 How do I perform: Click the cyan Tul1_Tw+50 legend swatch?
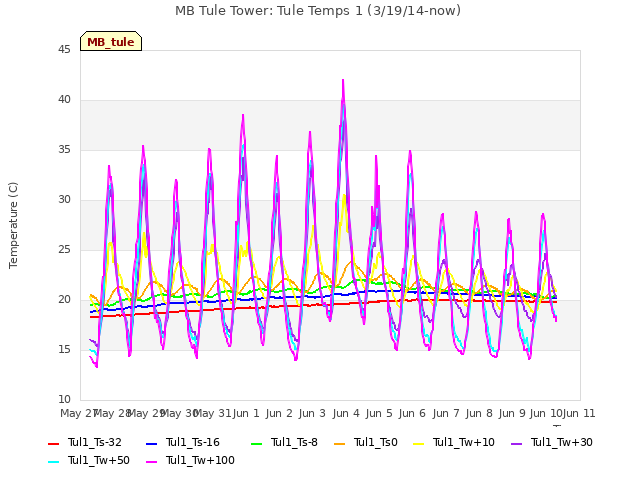coord(53,461)
